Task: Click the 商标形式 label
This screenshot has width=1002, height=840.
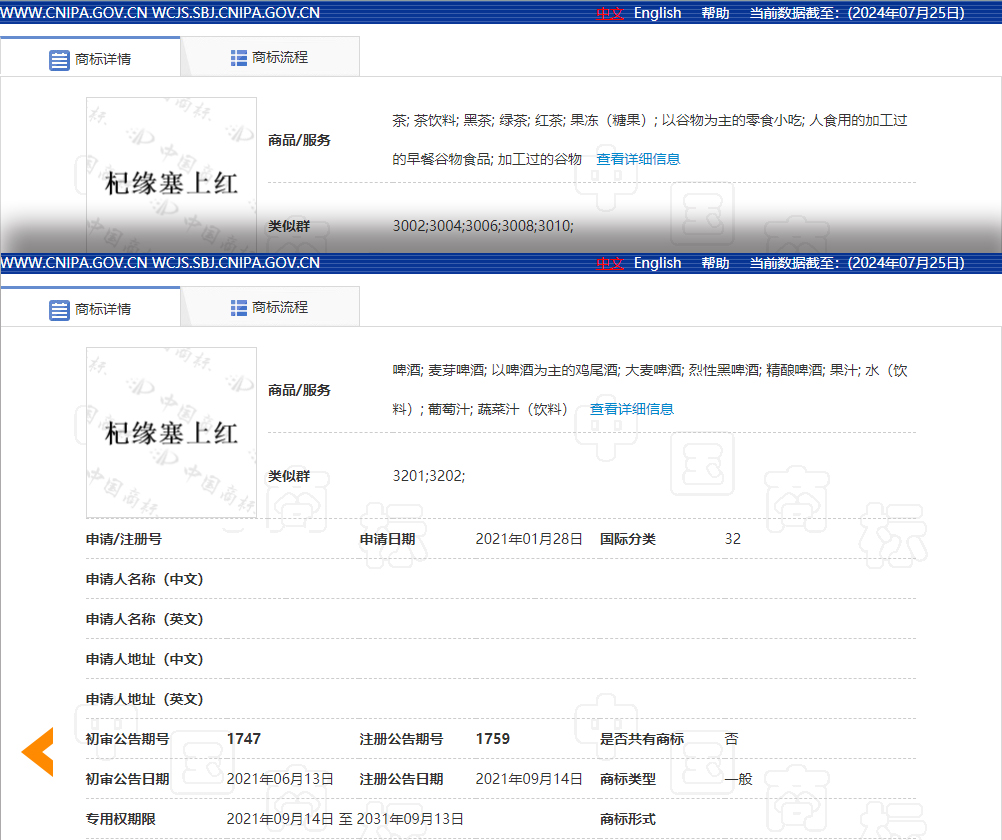Action: point(628,819)
